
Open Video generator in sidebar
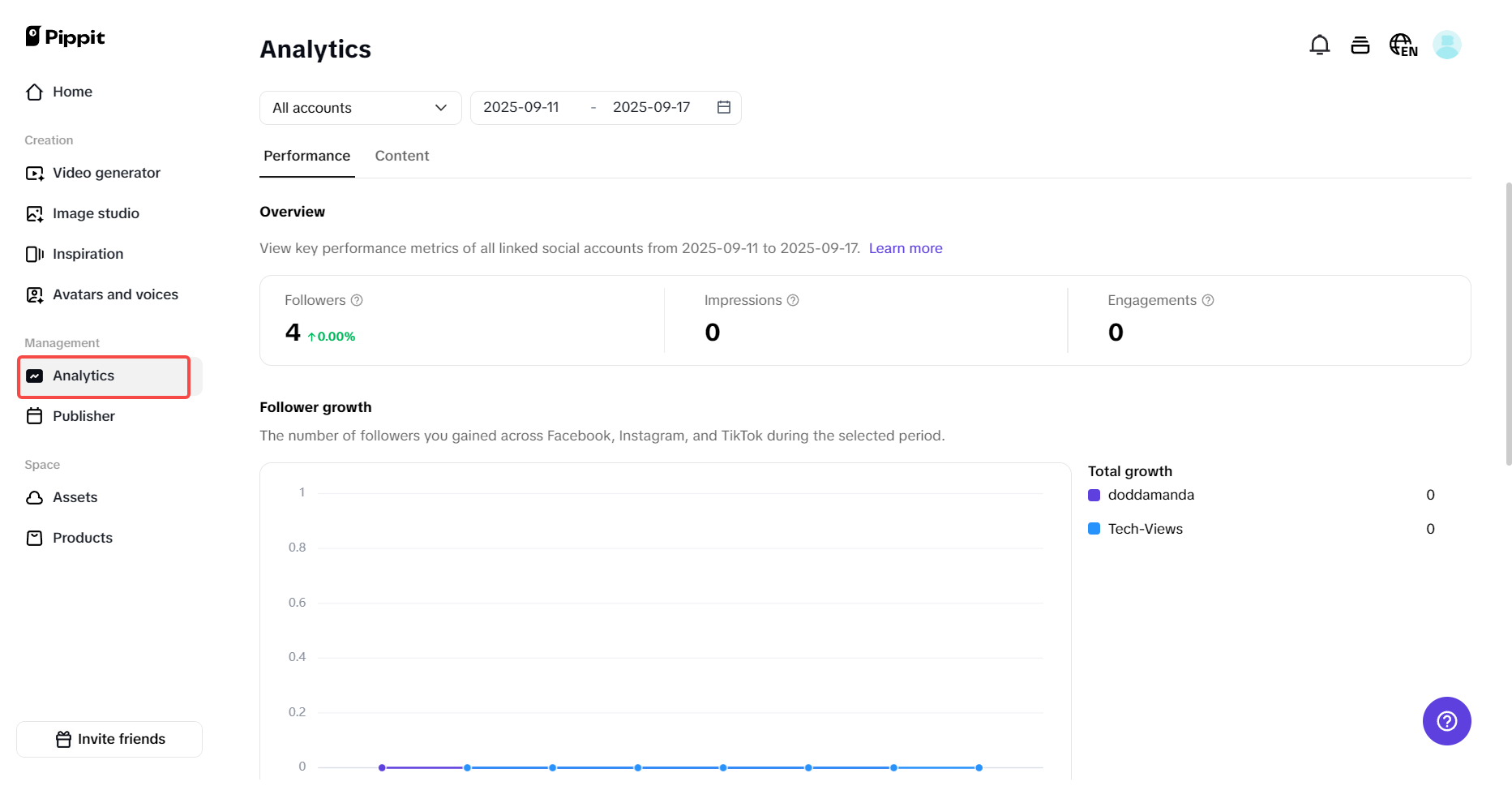(106, 173)
